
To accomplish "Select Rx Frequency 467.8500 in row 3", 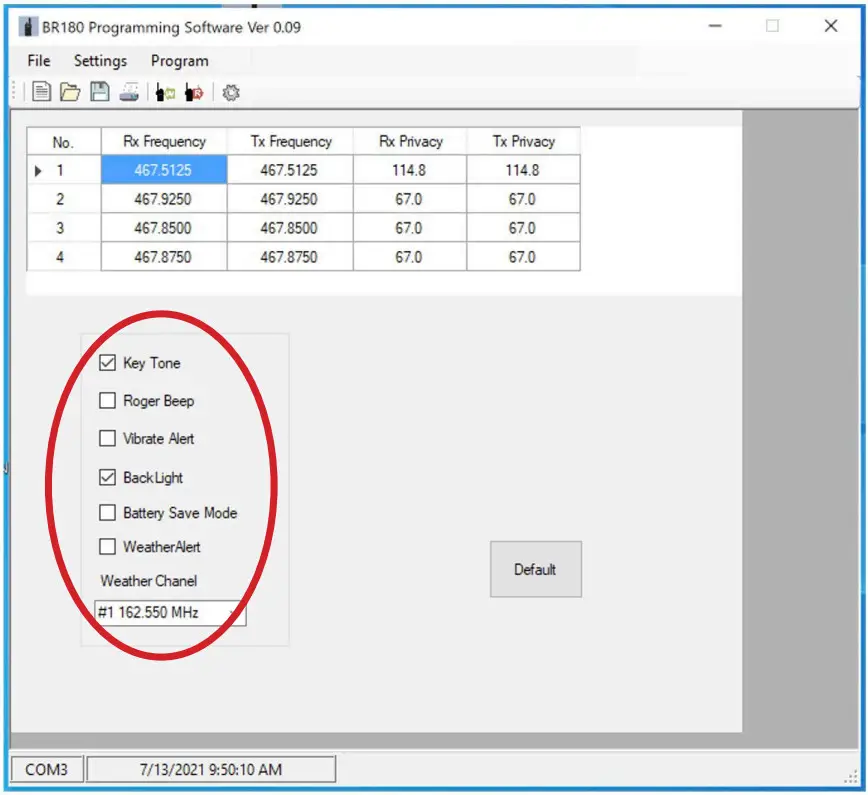I will pyautogui.click(x=164, y=228).
